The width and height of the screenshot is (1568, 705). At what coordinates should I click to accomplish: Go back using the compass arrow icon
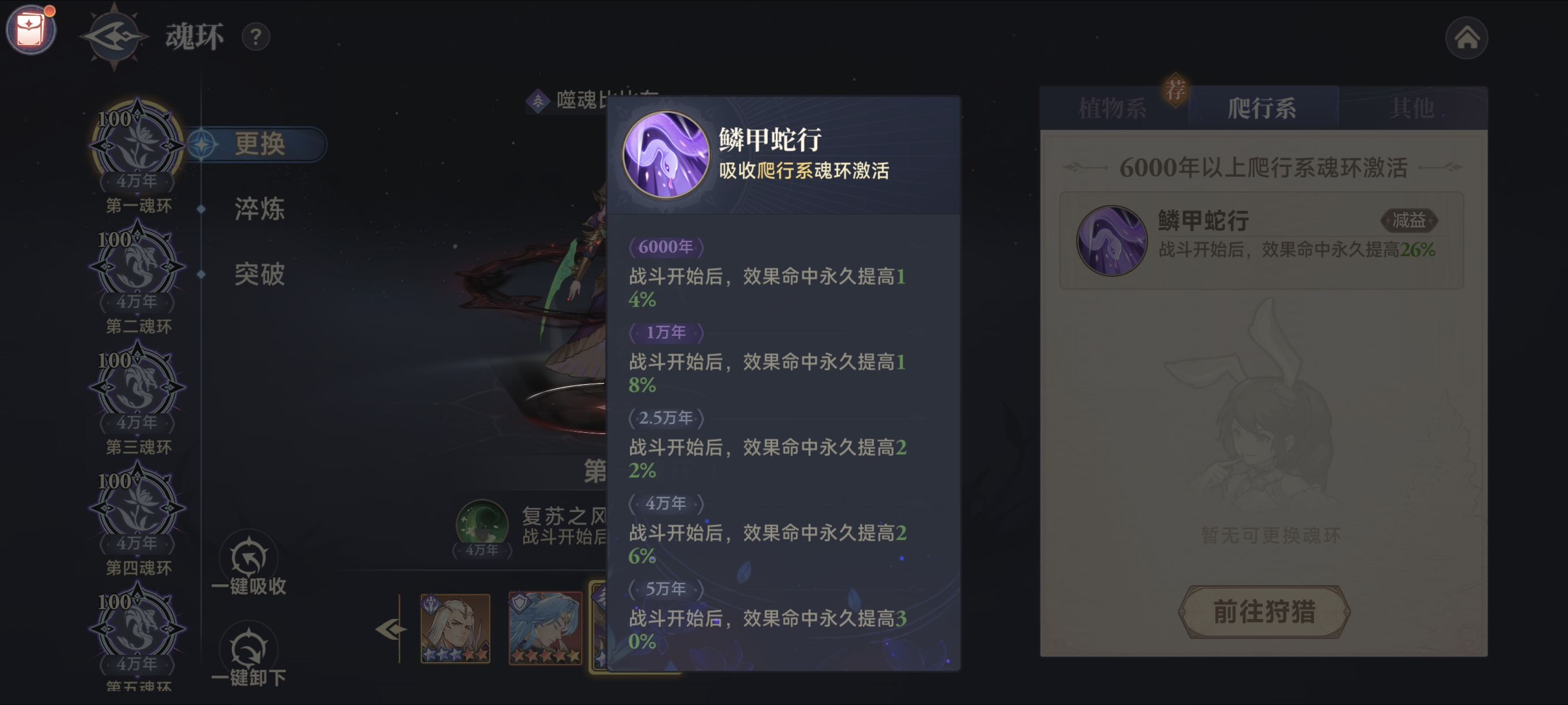[x=114, y=36]
